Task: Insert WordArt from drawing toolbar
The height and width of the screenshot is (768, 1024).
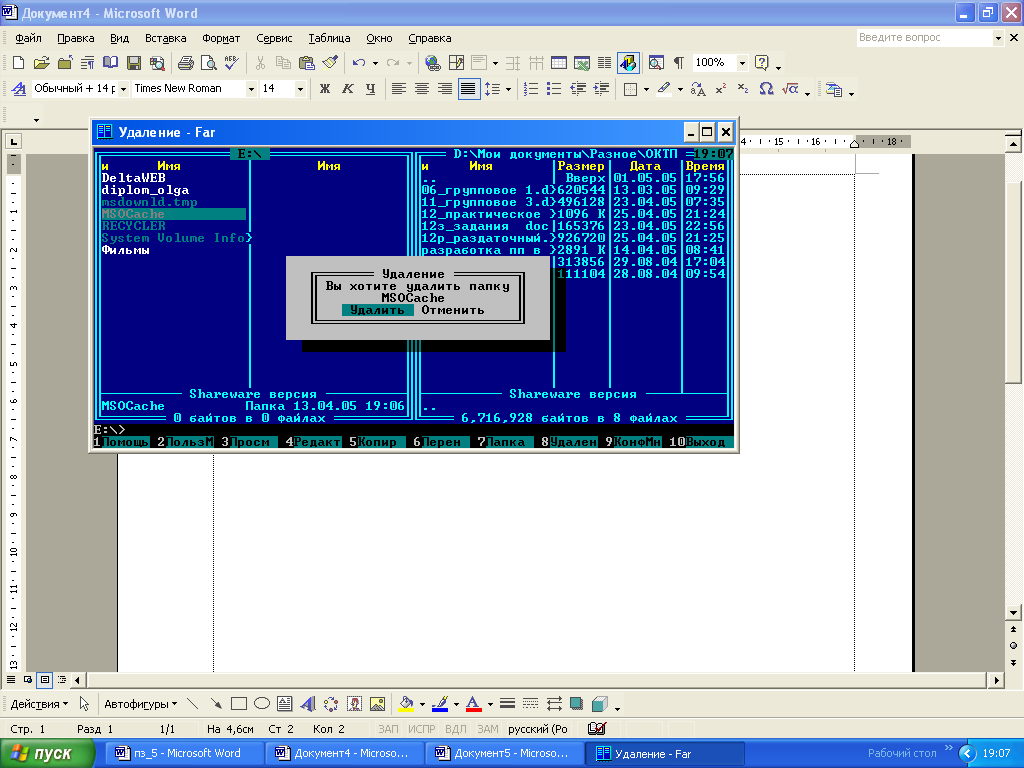Action: 308,704
